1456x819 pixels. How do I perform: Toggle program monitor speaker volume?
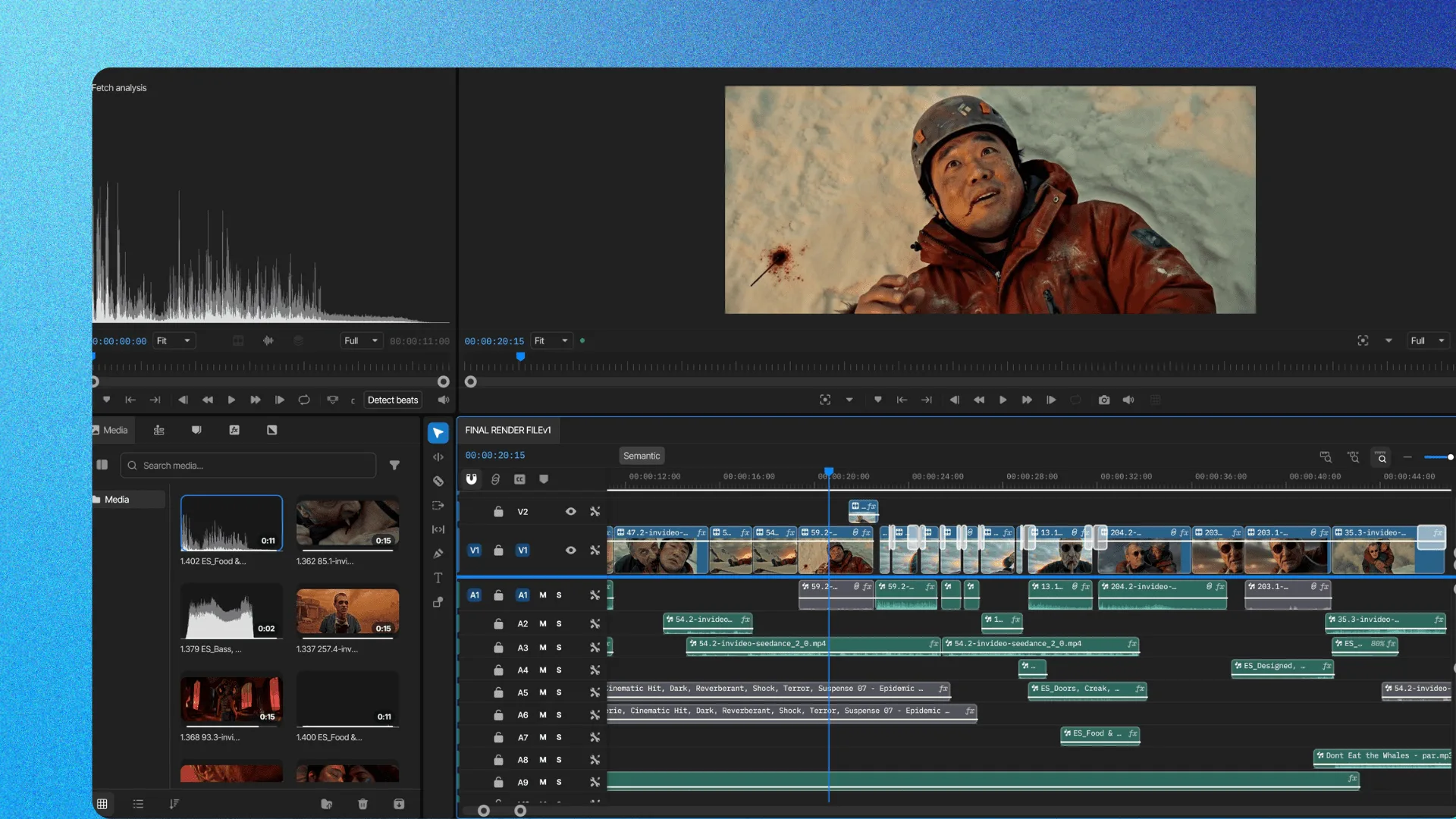tap(1128, 400)
